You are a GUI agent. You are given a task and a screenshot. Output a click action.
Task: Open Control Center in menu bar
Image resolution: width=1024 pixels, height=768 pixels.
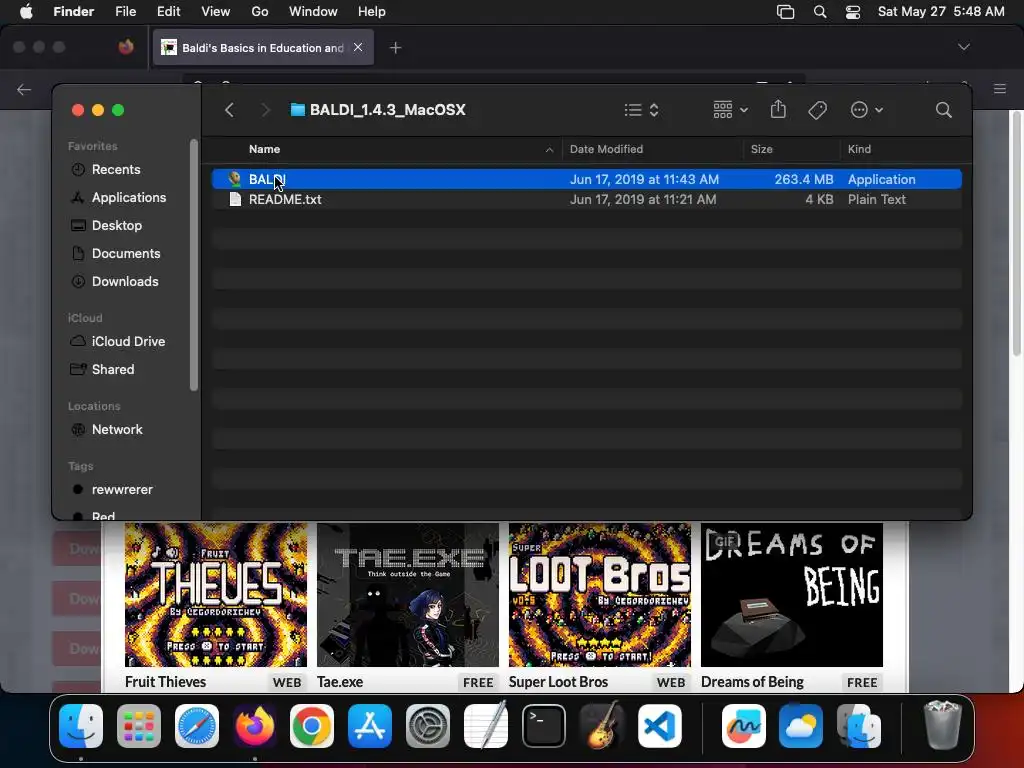click(853, 12)
